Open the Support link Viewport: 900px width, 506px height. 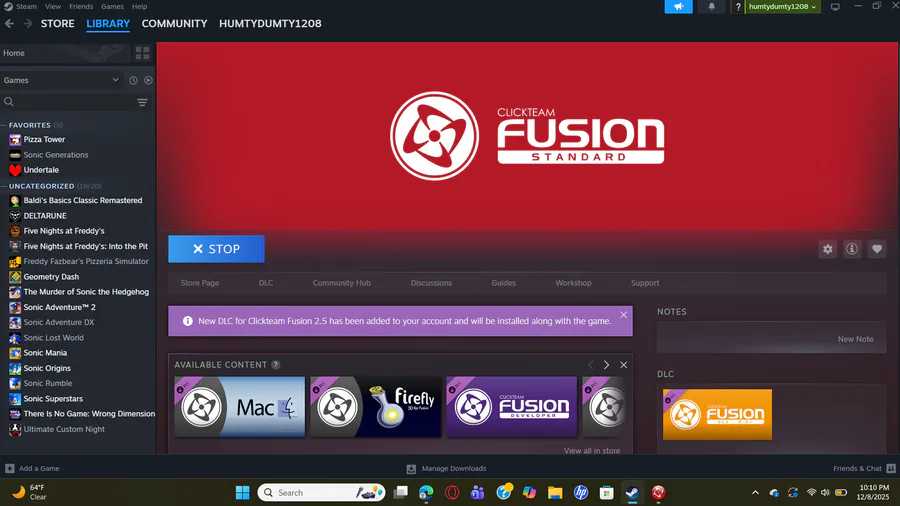(x=645, y=283)
